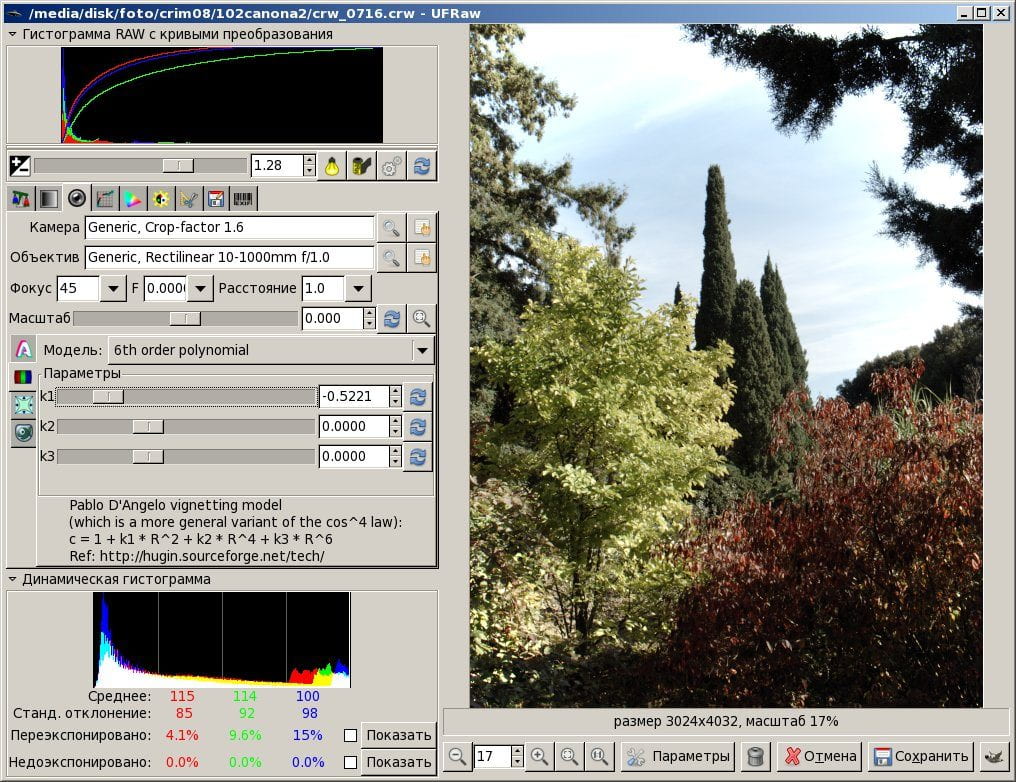Viewport: 1016px width, 782px height.
Task: Search for camera with magnifier icon
Action: click(391, 227)
